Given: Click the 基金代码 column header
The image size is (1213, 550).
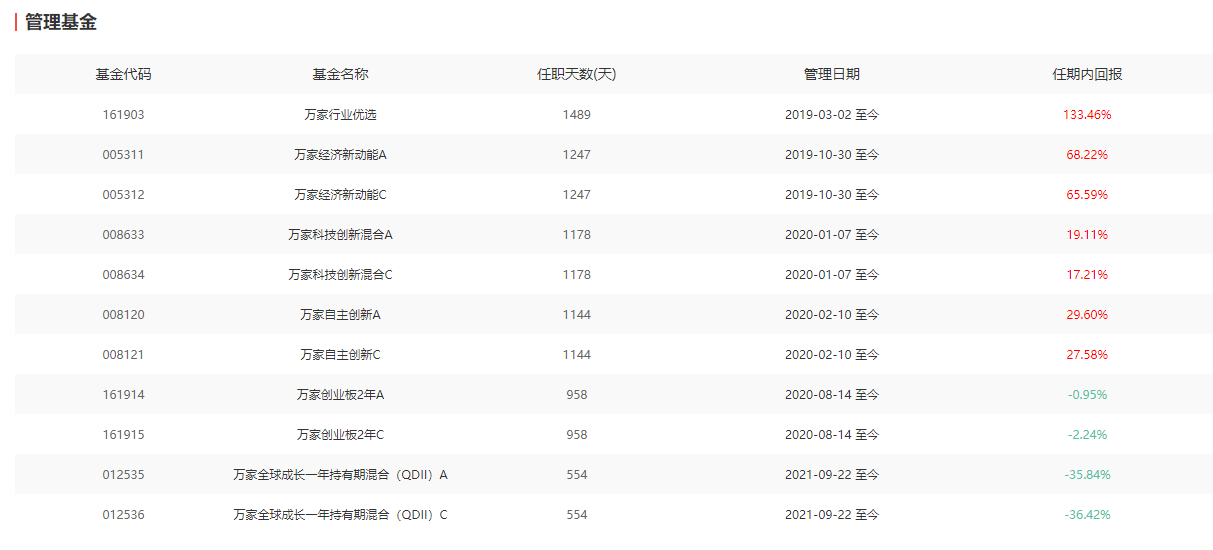Looking at the screenshot, I should 124,74.
